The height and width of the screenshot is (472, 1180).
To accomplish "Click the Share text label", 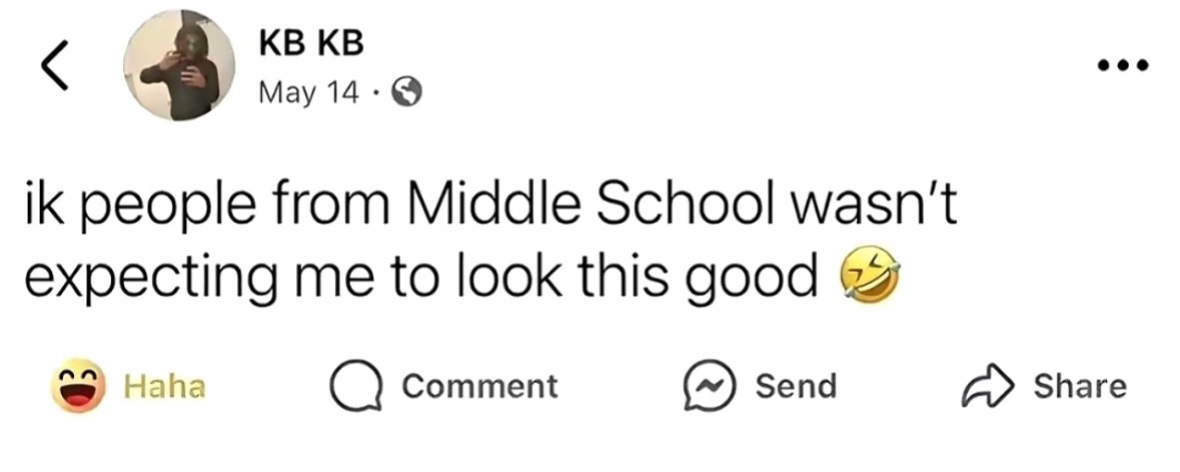I will click(x=1080, y=386).
